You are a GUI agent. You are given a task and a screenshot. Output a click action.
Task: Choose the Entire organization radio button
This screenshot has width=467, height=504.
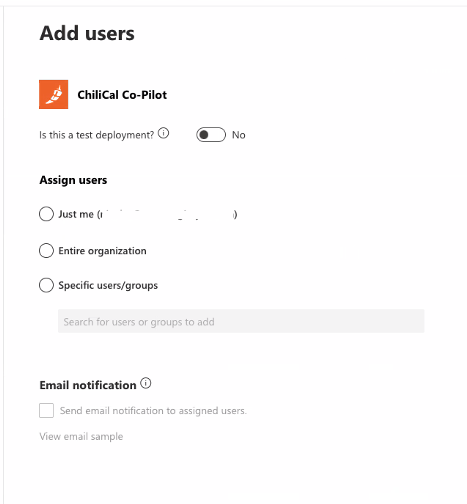pyautogui.click(x=46, y=251)
